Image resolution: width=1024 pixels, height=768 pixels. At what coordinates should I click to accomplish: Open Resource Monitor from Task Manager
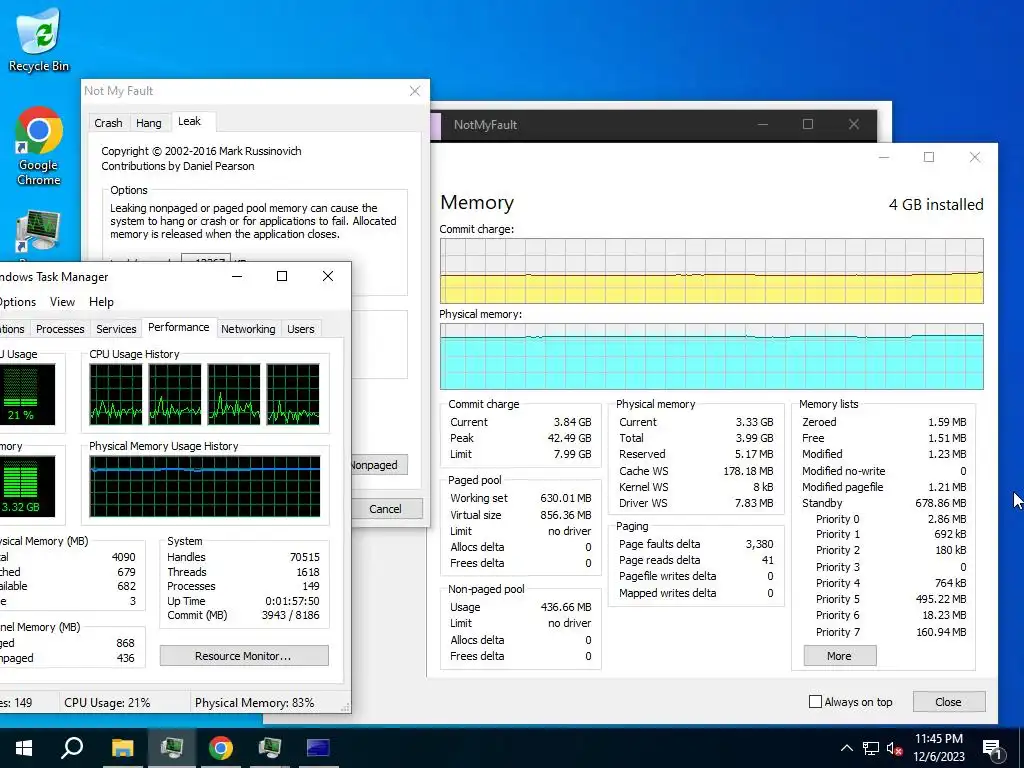point(244,656)
